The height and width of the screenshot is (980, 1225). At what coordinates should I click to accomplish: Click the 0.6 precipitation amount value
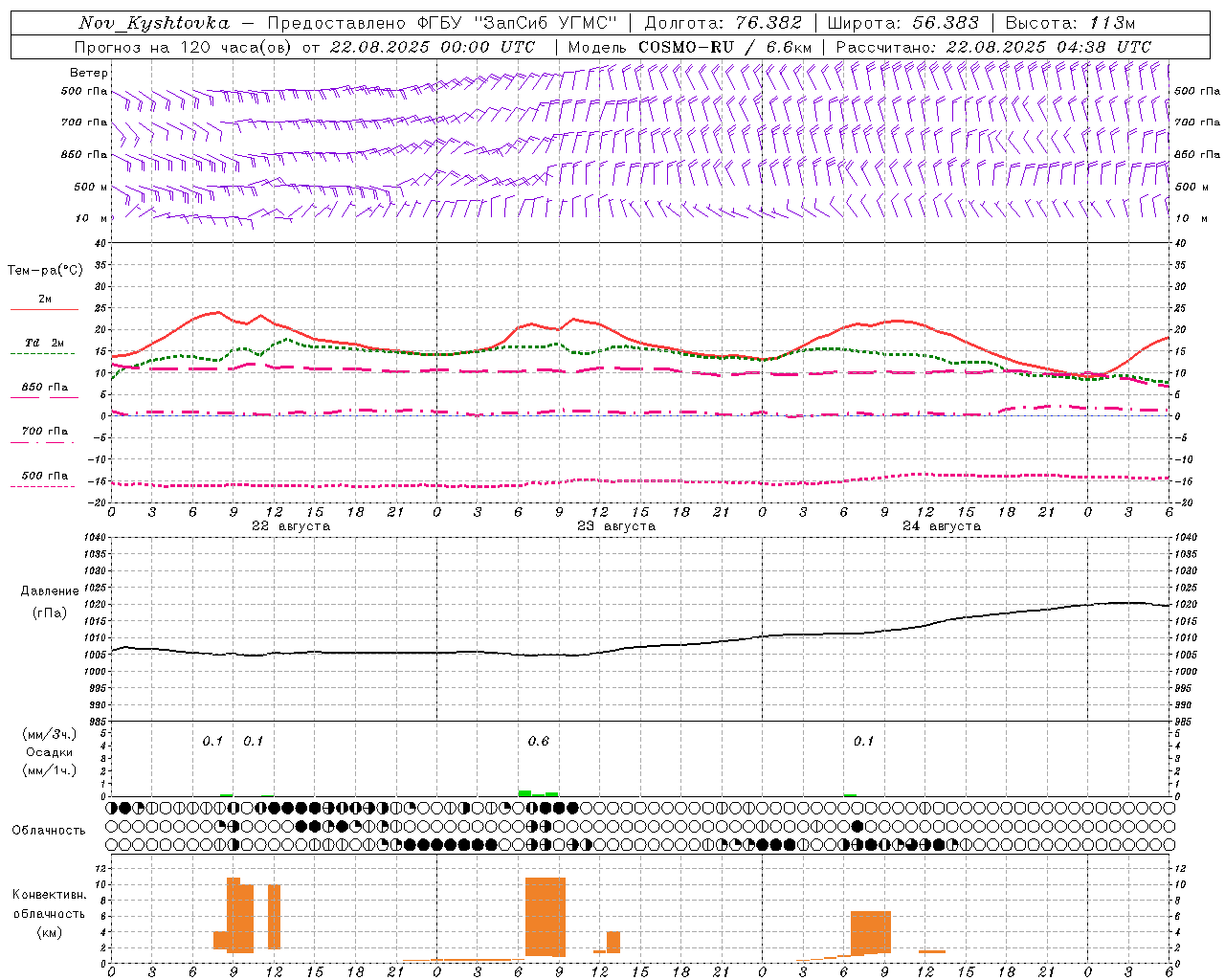(539, 742)
